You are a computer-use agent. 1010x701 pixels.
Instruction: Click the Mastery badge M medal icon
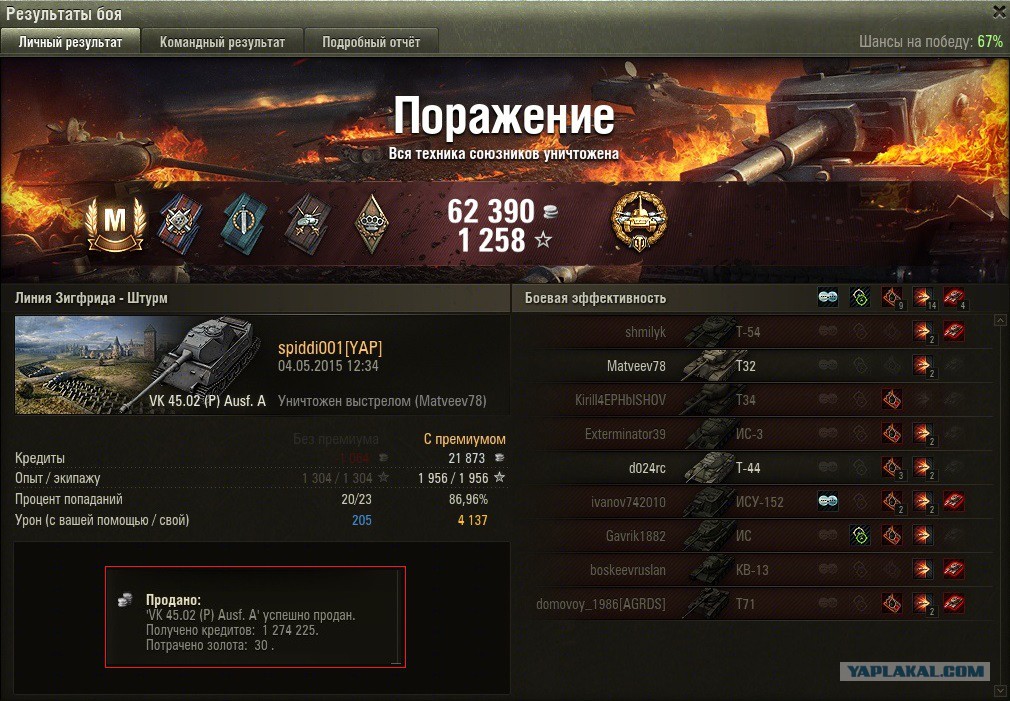point(115,223)
